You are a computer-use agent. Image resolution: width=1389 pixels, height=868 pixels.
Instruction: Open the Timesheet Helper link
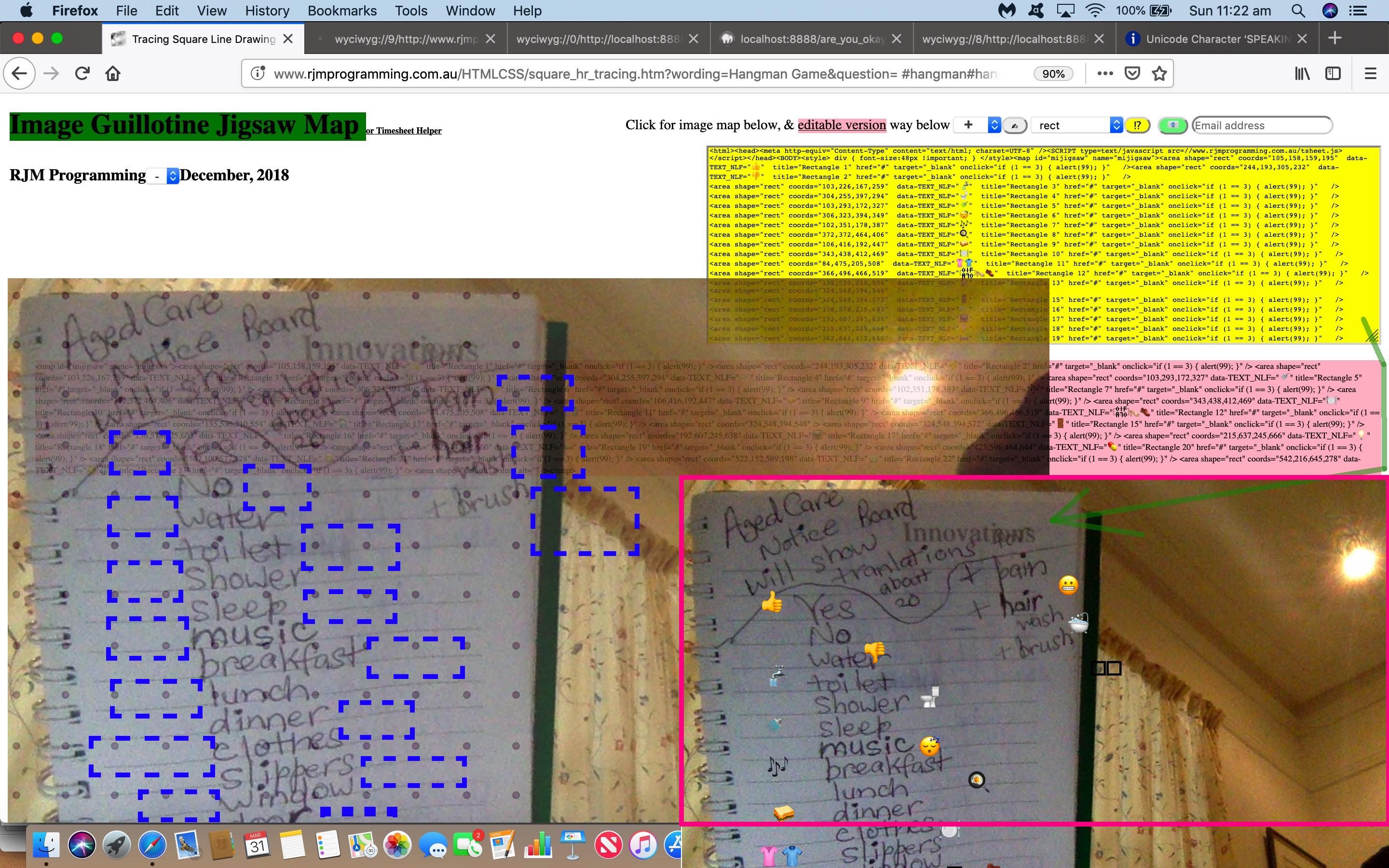(x=404, y=130)
